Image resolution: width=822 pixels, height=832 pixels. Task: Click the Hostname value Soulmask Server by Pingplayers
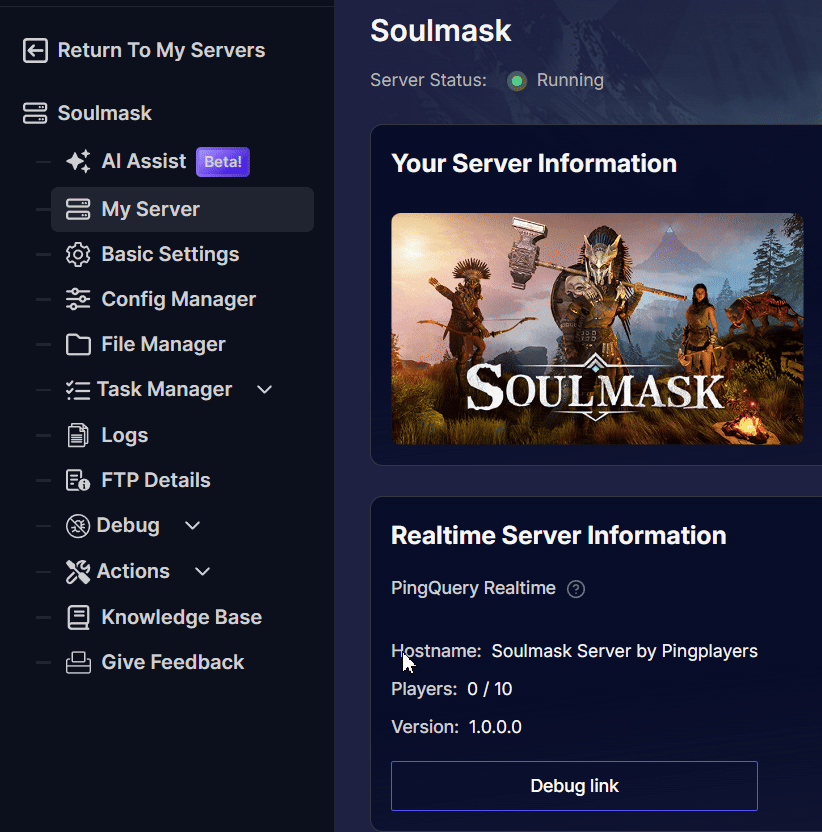click(x=625, y=651)
